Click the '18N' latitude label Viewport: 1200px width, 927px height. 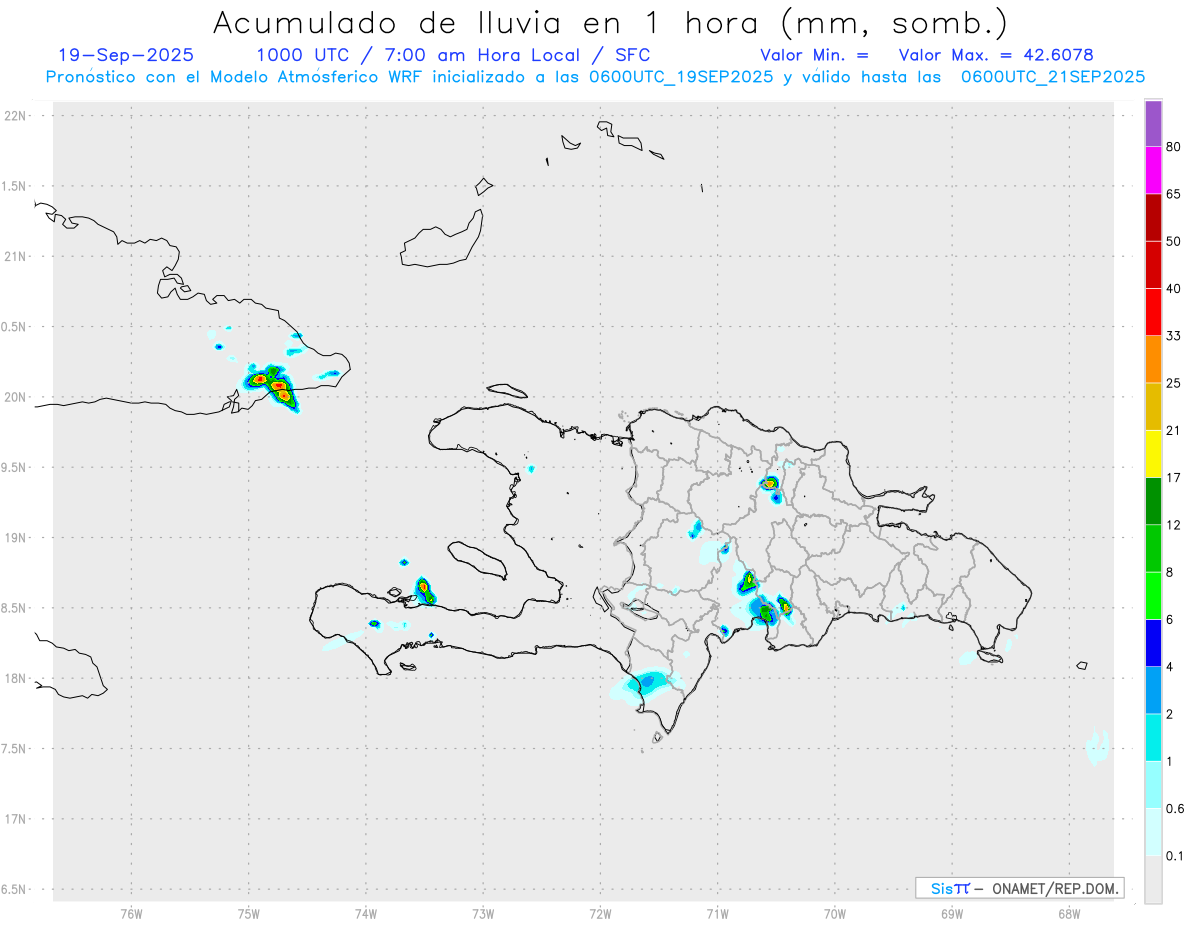coord(16,678)
